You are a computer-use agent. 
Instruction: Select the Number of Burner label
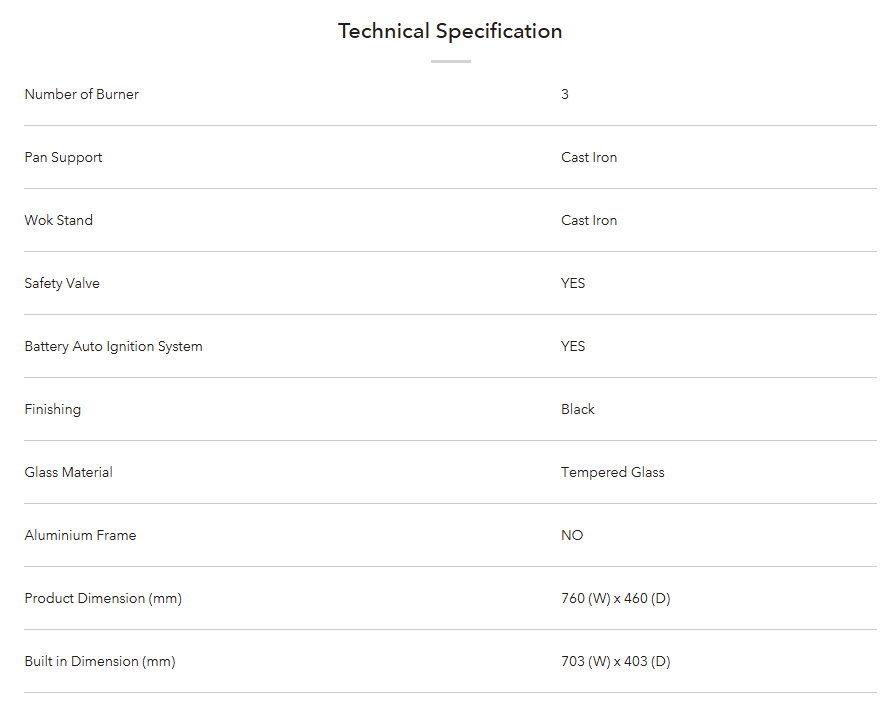pyautogui.click(x=81, y=94)
